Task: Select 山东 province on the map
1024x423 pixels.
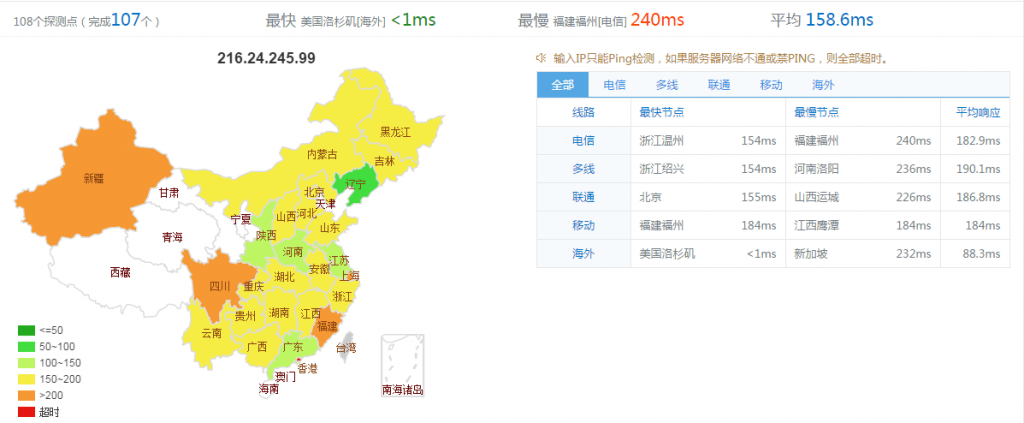Action: click(x=329, y=228)
